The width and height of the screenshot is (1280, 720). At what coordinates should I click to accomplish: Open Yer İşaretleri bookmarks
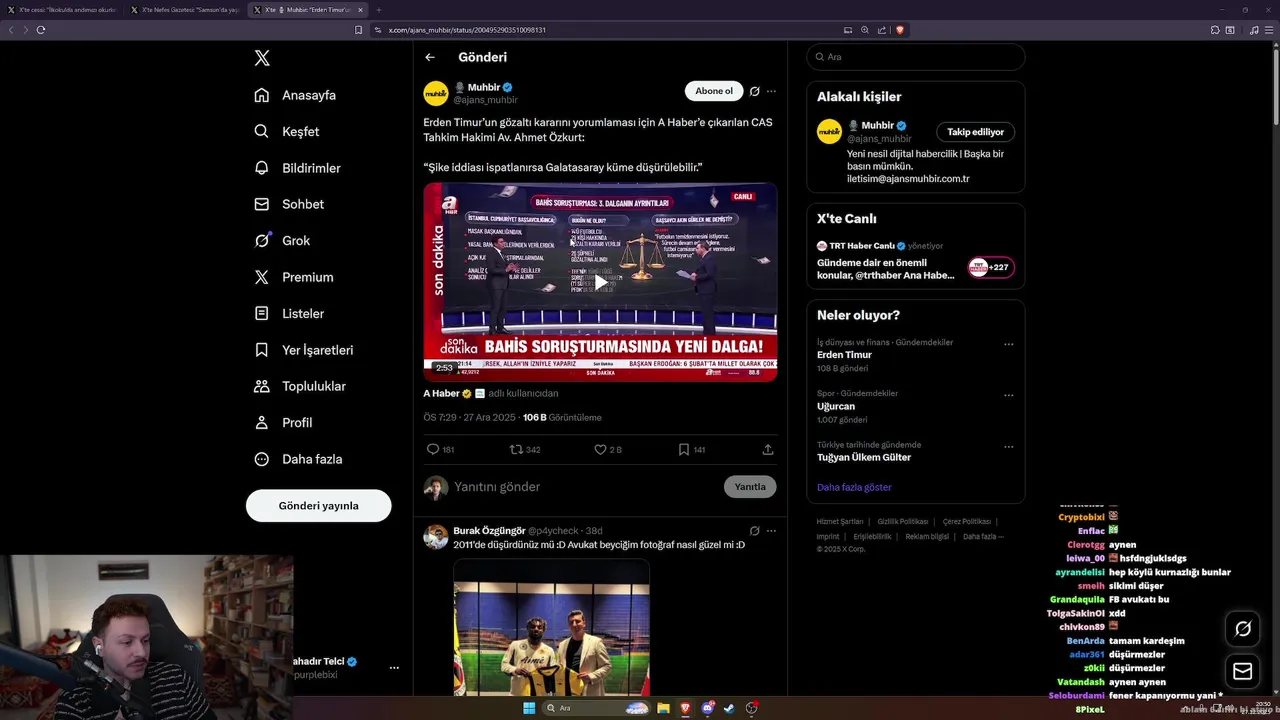pos(303,350)
